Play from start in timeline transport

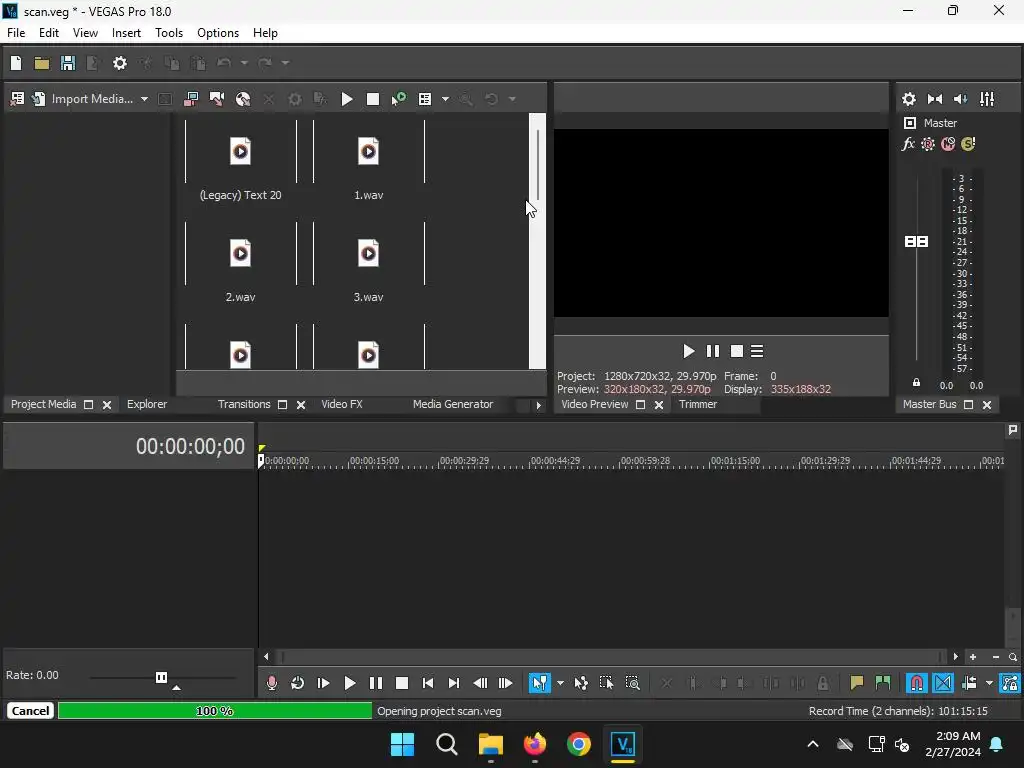[323, 683]
